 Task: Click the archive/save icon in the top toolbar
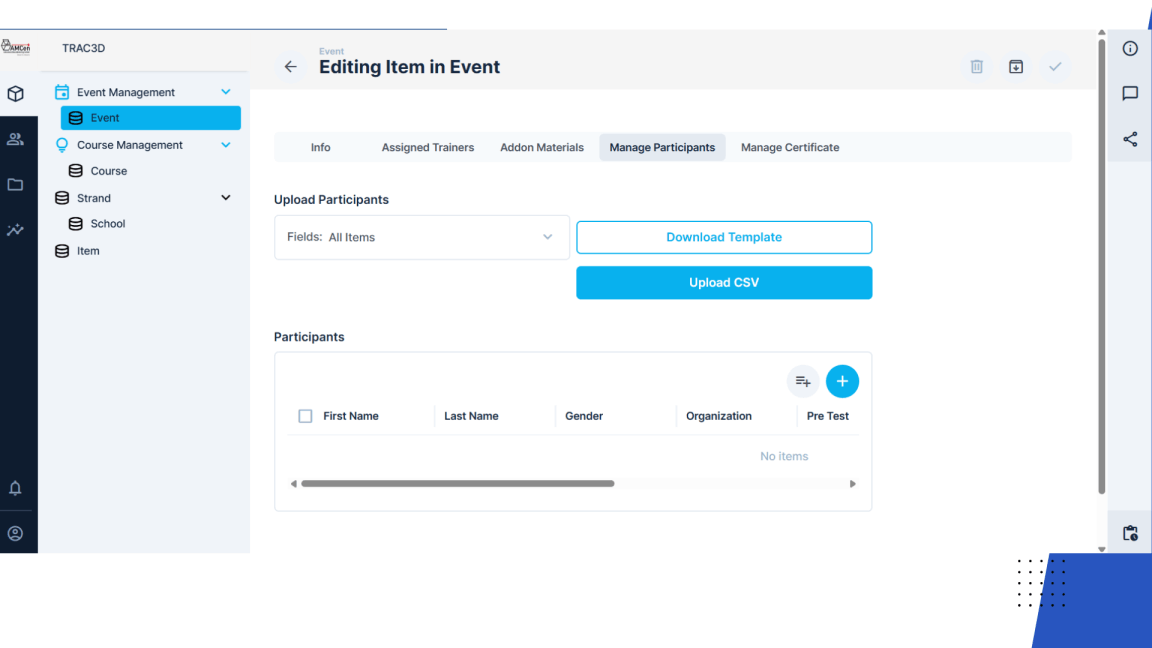pos(1016,66)
